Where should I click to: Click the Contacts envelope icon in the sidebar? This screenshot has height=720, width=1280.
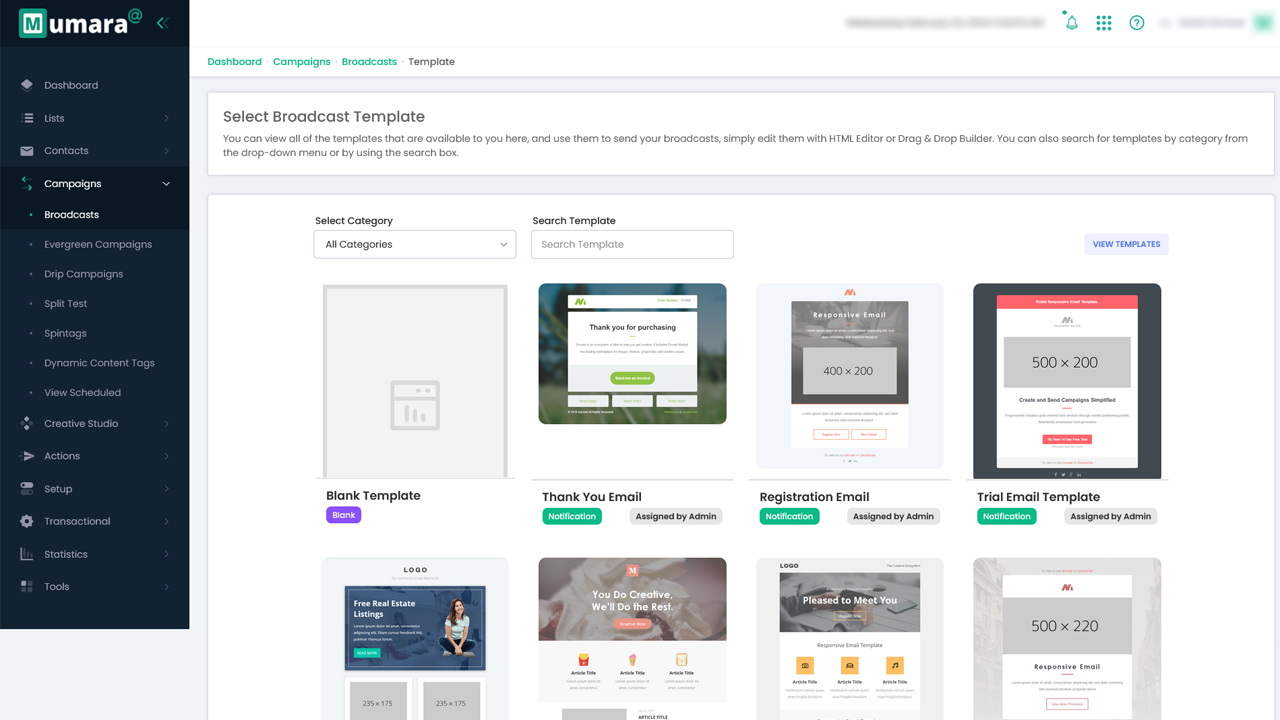pos(27,151)
